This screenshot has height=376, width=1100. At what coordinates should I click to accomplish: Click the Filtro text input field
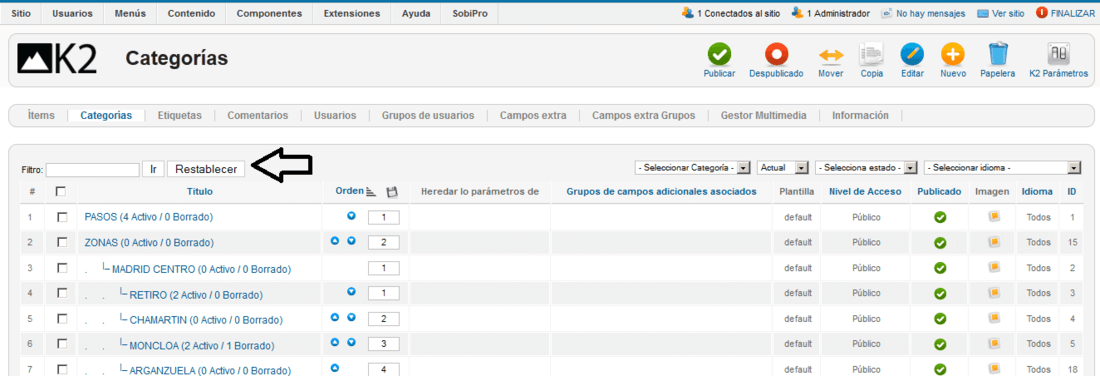(x=93, y=170)
